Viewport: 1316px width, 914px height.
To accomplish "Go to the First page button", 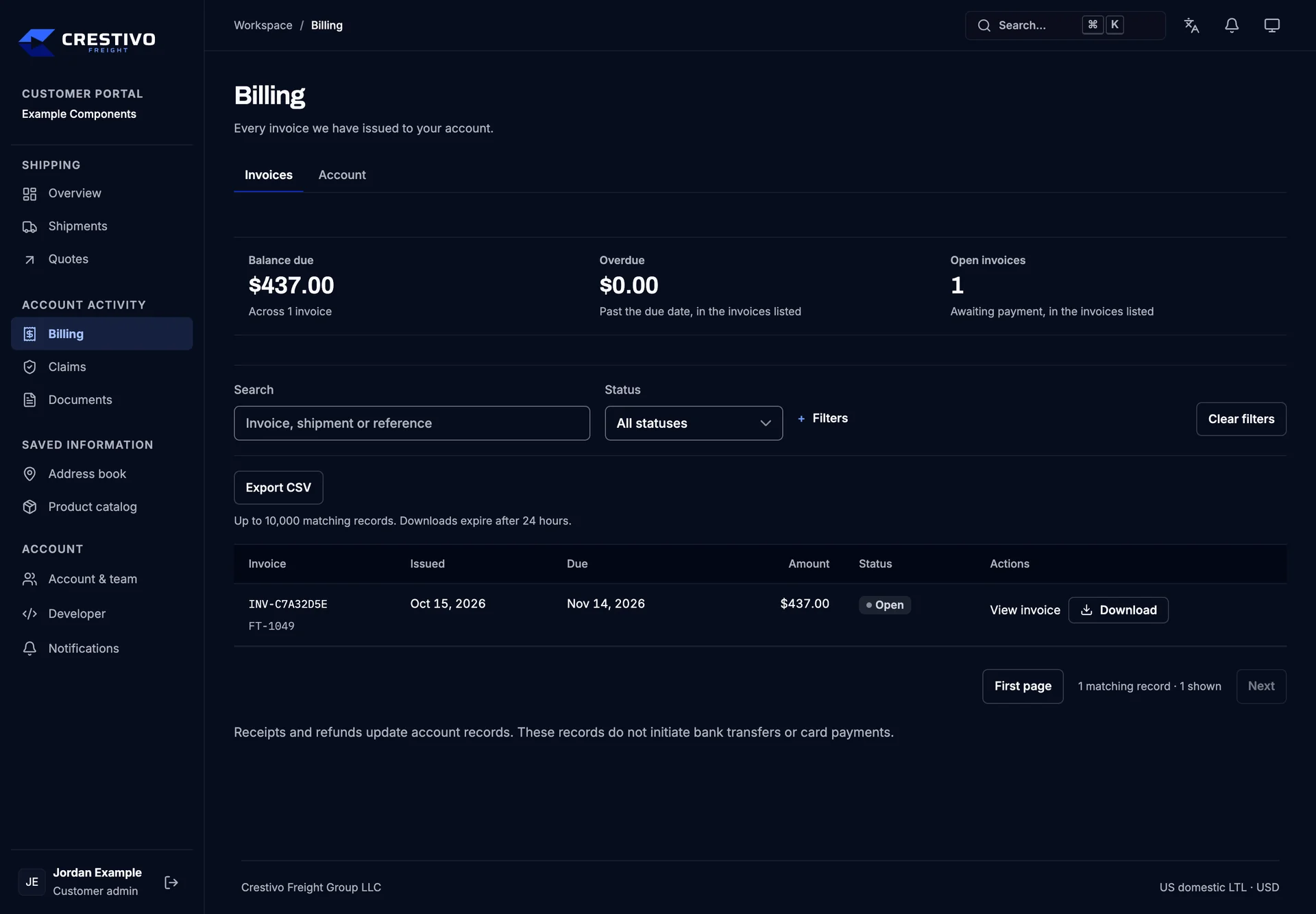I will tap(1023, 686).
